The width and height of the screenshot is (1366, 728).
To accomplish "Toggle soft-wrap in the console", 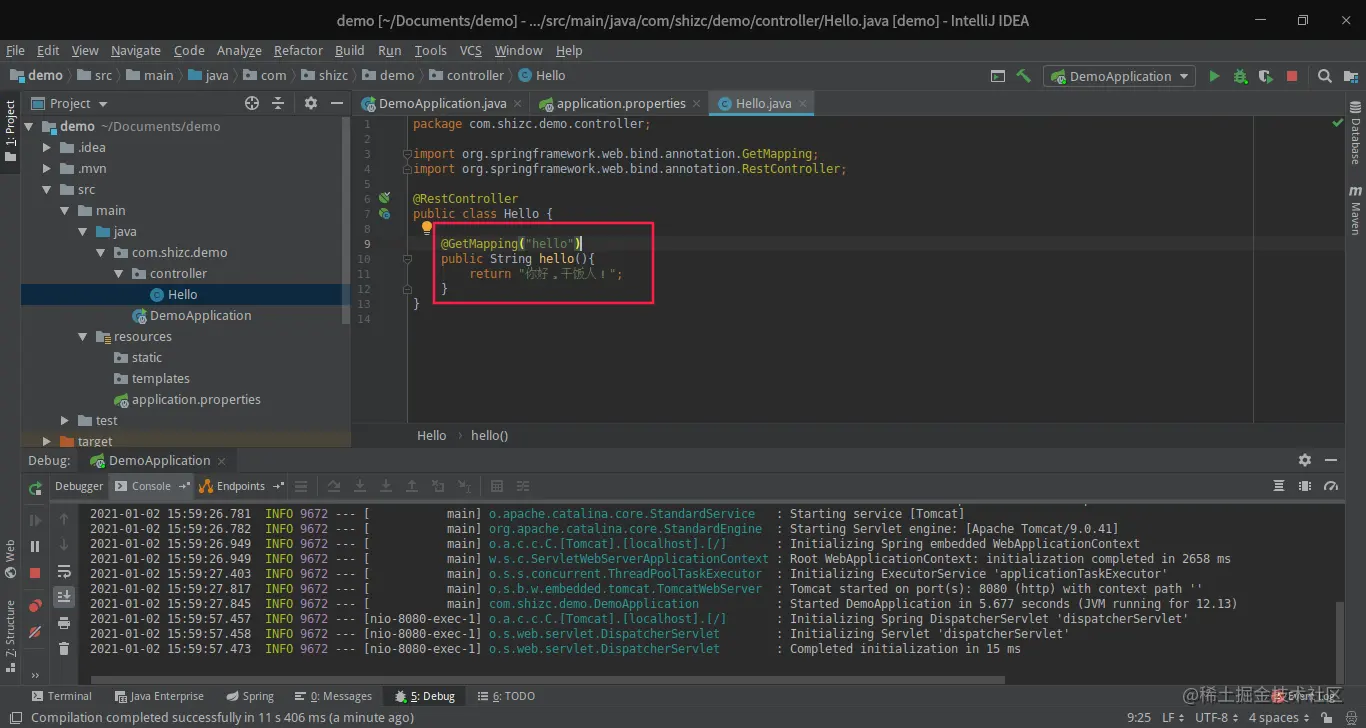I will click(64, 572).
